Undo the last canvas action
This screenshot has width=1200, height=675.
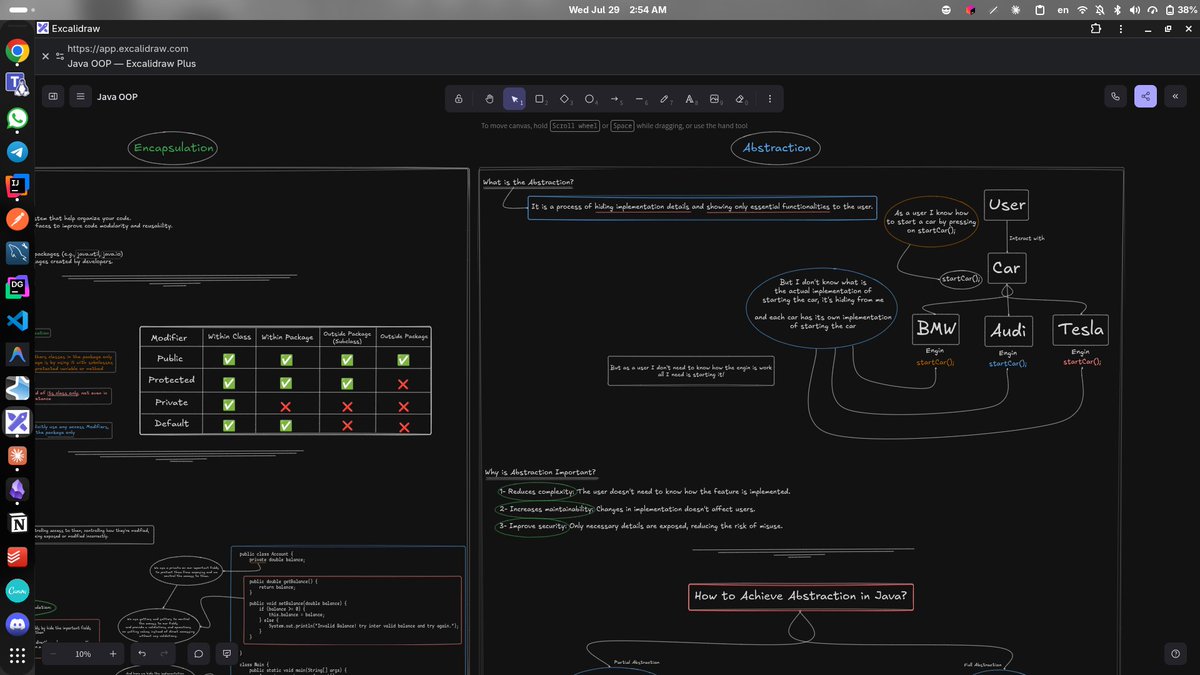142,654
